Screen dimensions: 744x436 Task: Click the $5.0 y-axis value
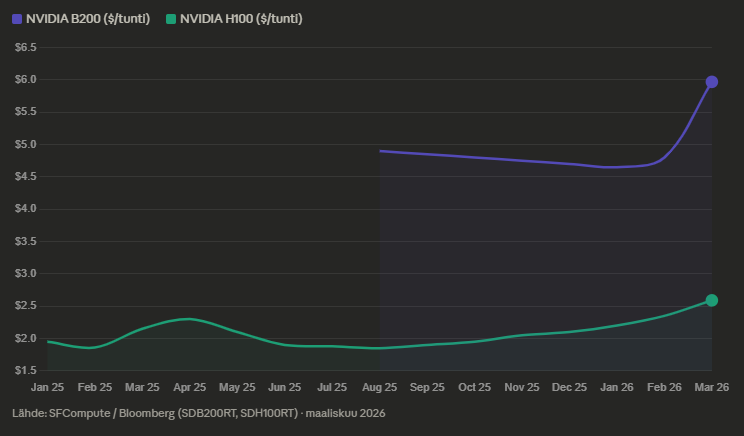[26, 144]
